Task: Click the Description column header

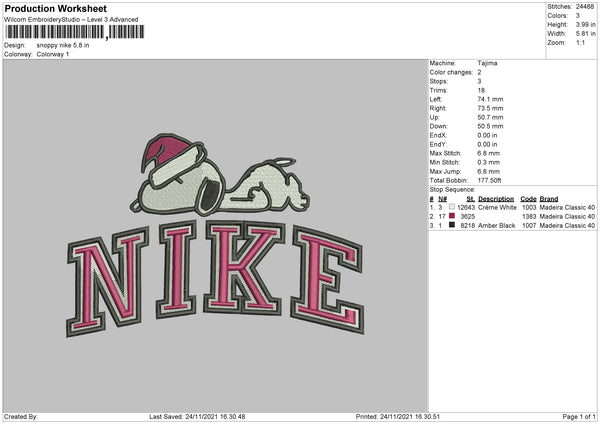Action: pyautogui.click(x=496, y=199)
